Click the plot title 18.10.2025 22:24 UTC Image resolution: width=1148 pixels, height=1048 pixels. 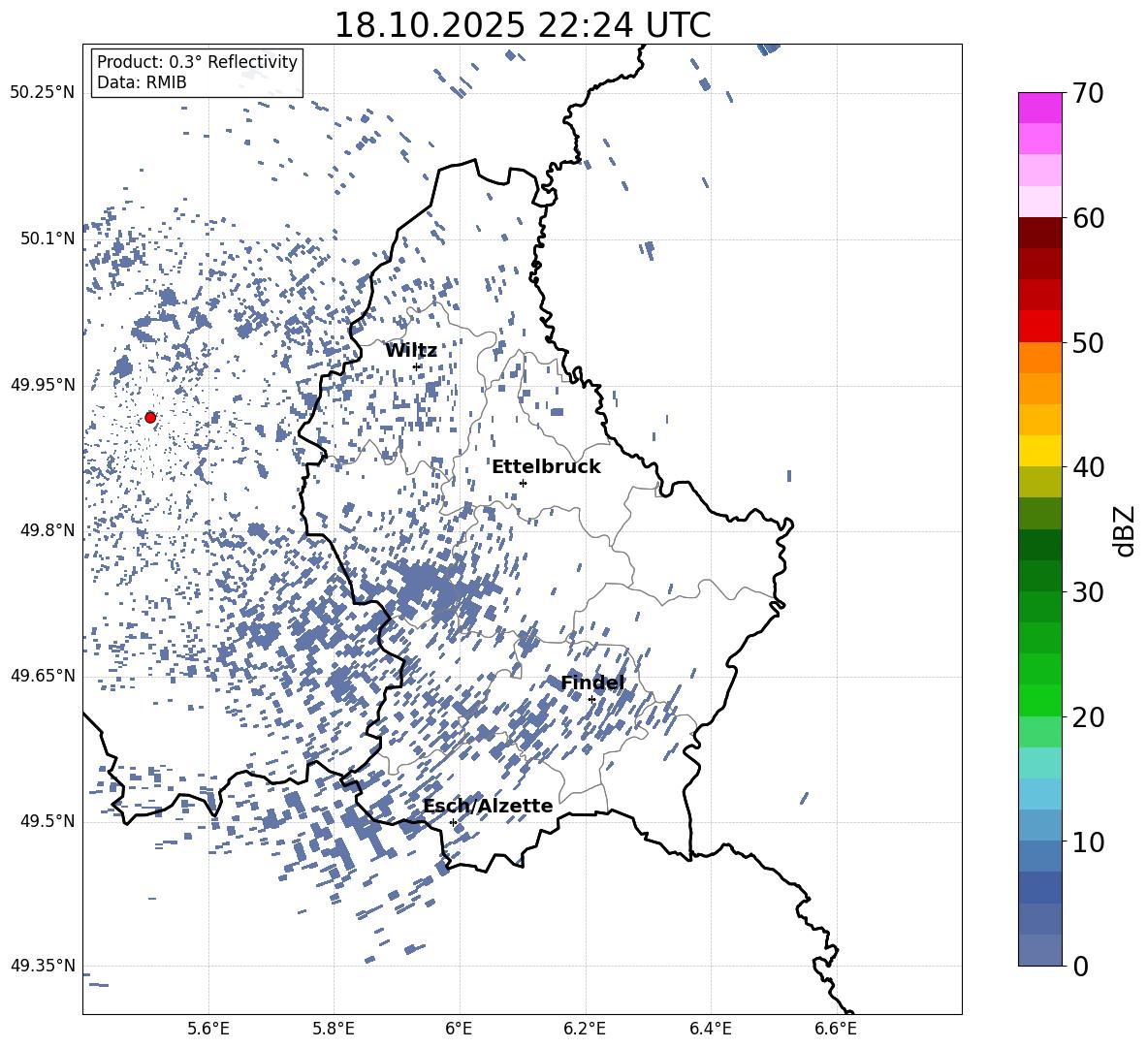point(522,25)
